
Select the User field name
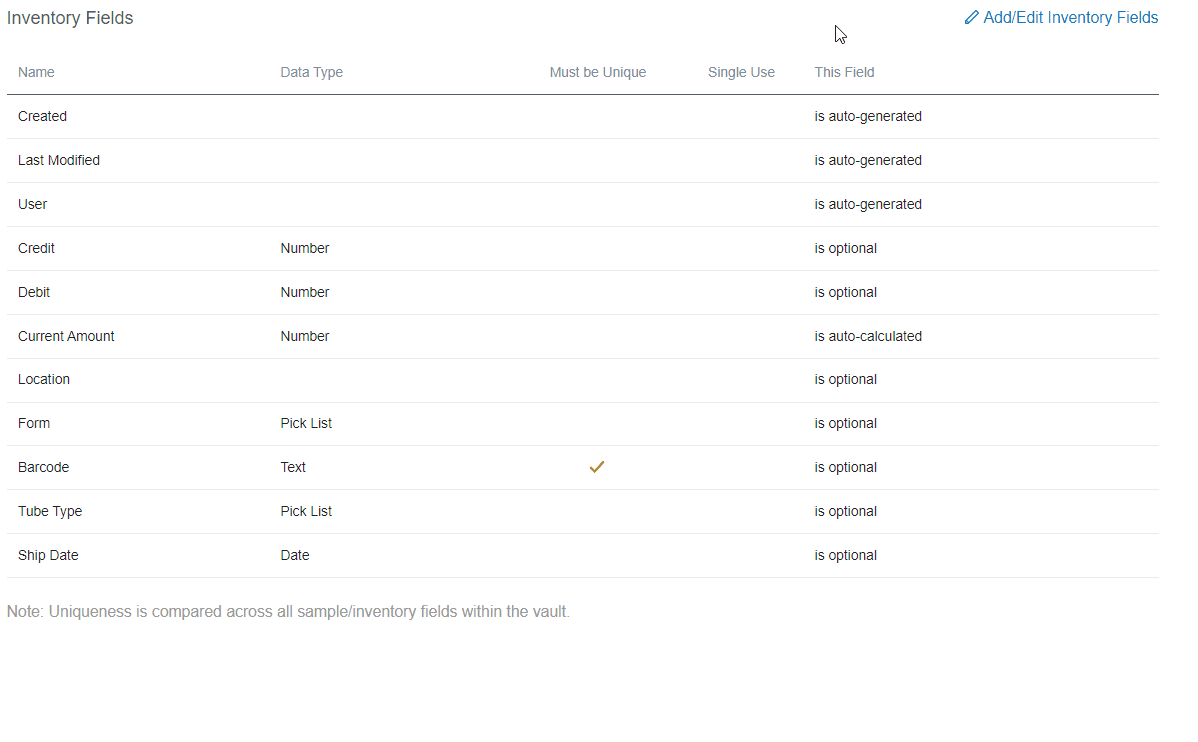[x=32, y=205]
